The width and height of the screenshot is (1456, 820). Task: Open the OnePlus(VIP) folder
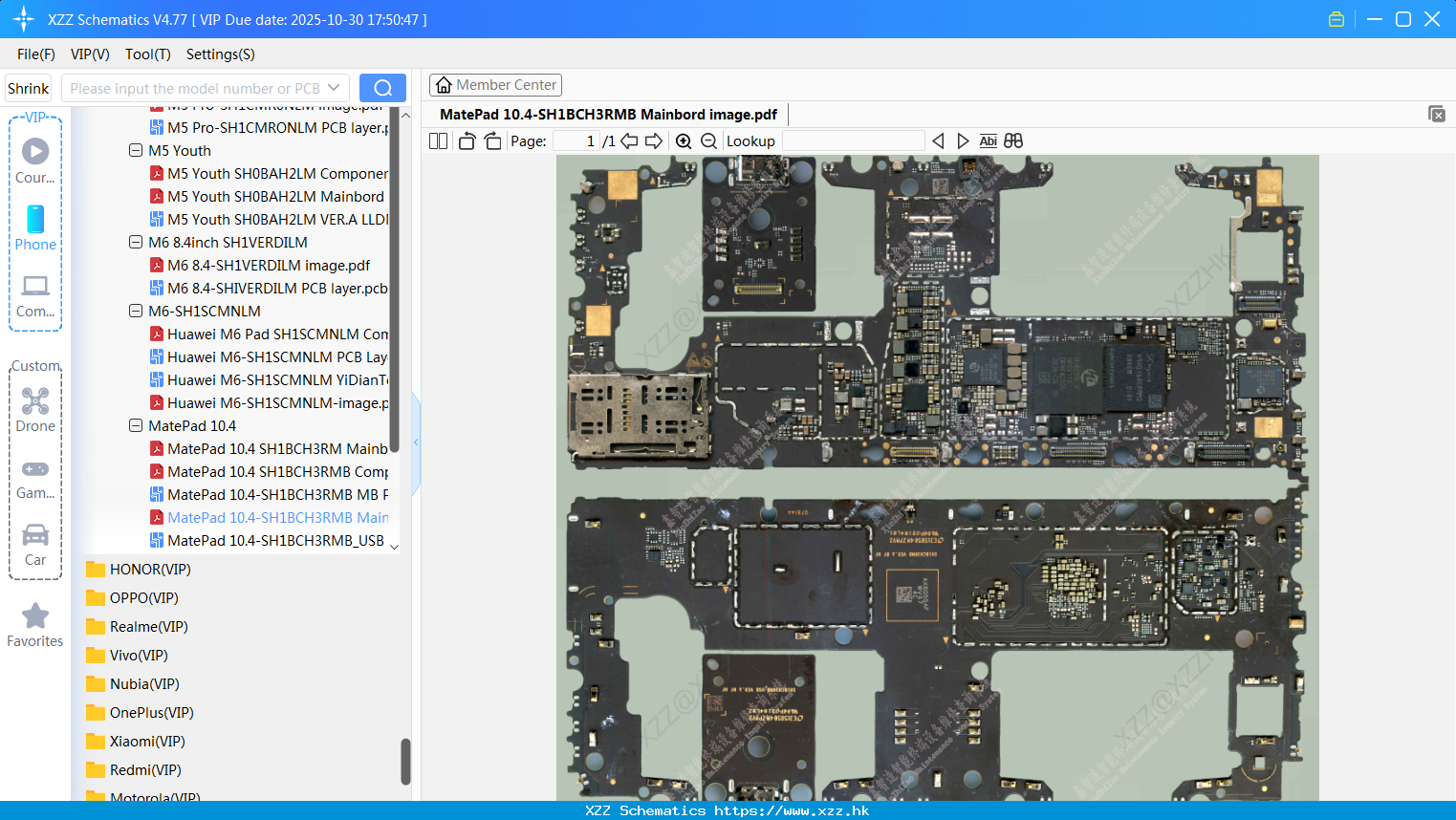pyautogui.click(x=140, y=713)
